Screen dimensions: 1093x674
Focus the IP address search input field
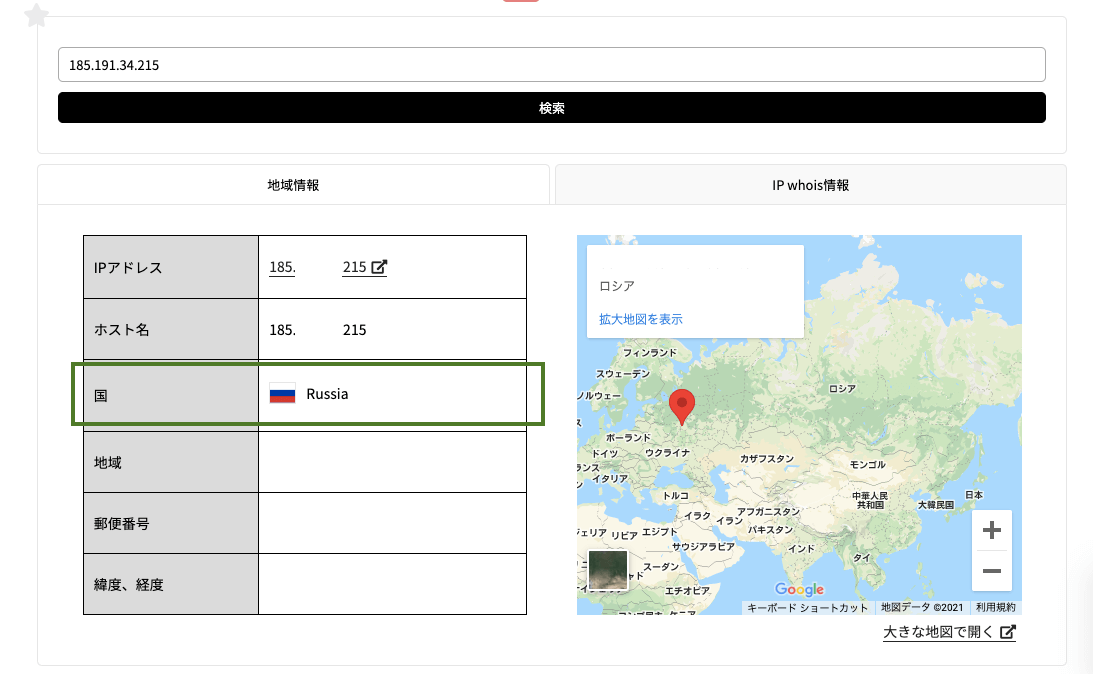click(x=551, y=65)
